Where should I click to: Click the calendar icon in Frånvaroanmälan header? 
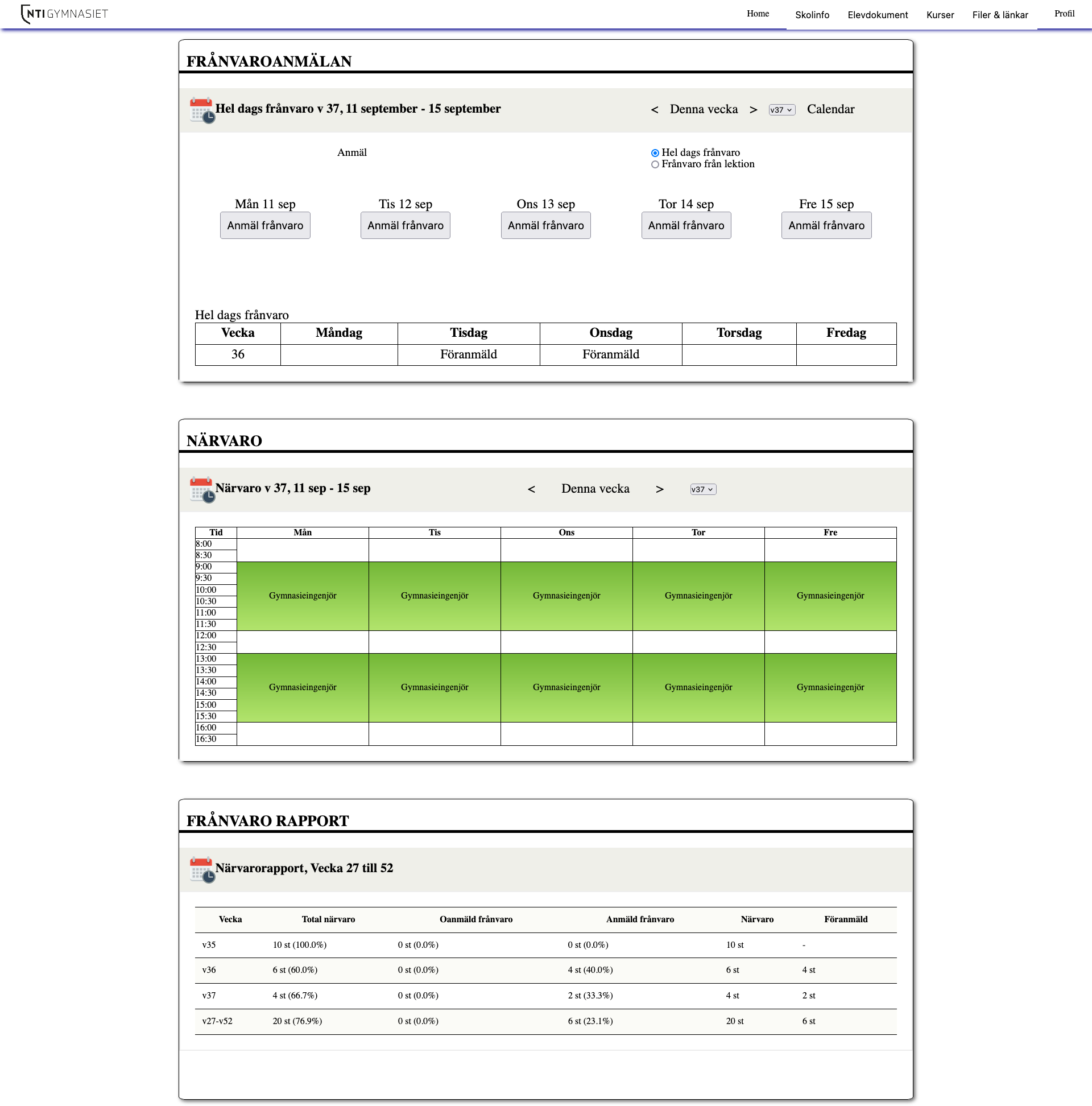[201, 110]
